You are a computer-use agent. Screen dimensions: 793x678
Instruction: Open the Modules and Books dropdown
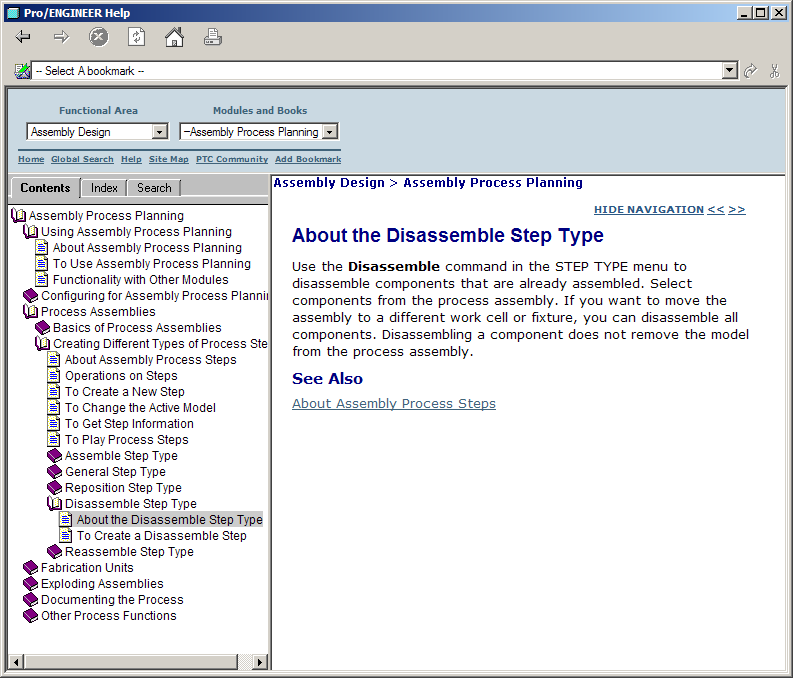click(x=330, y=132)
